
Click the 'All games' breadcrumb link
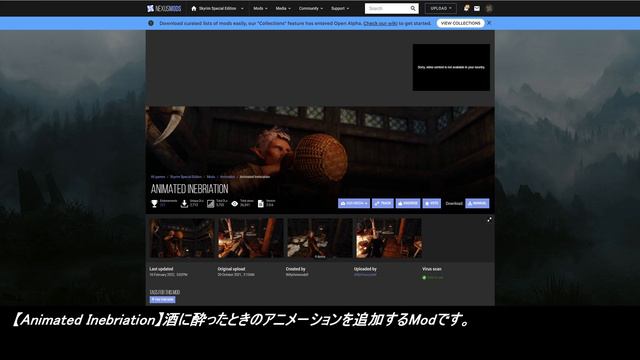click(x=158, y=177)
